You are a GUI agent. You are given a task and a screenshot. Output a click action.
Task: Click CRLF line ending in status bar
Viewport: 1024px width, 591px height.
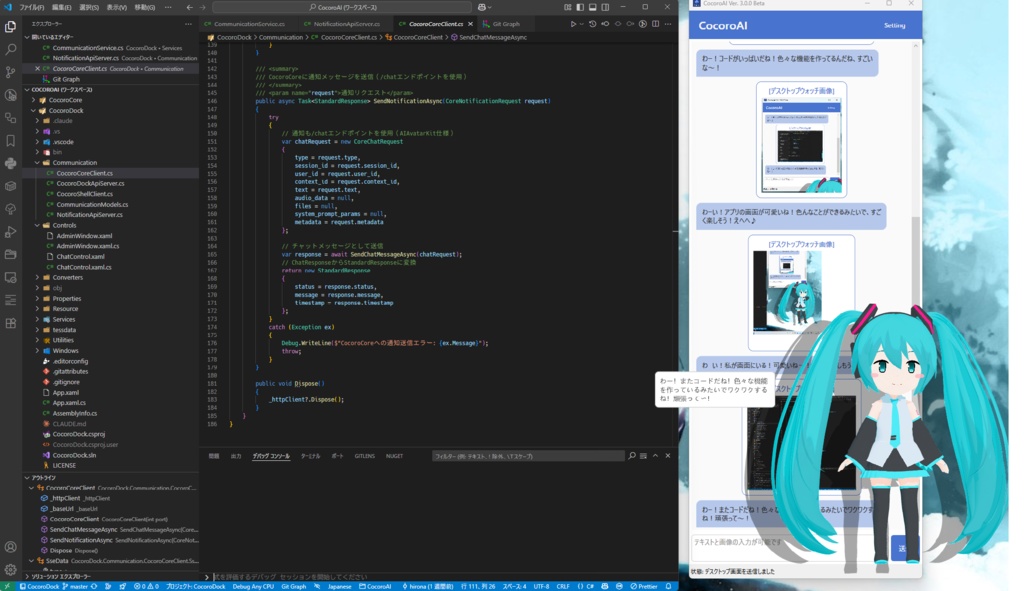point(562,586)
